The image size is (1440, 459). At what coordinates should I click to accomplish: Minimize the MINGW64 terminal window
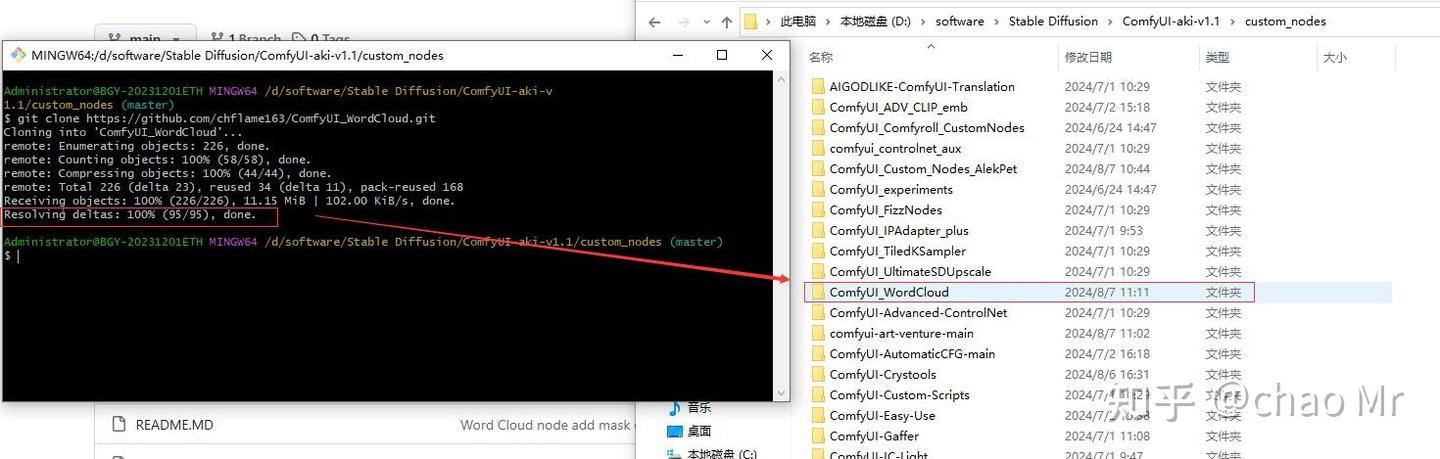(677, 55)
